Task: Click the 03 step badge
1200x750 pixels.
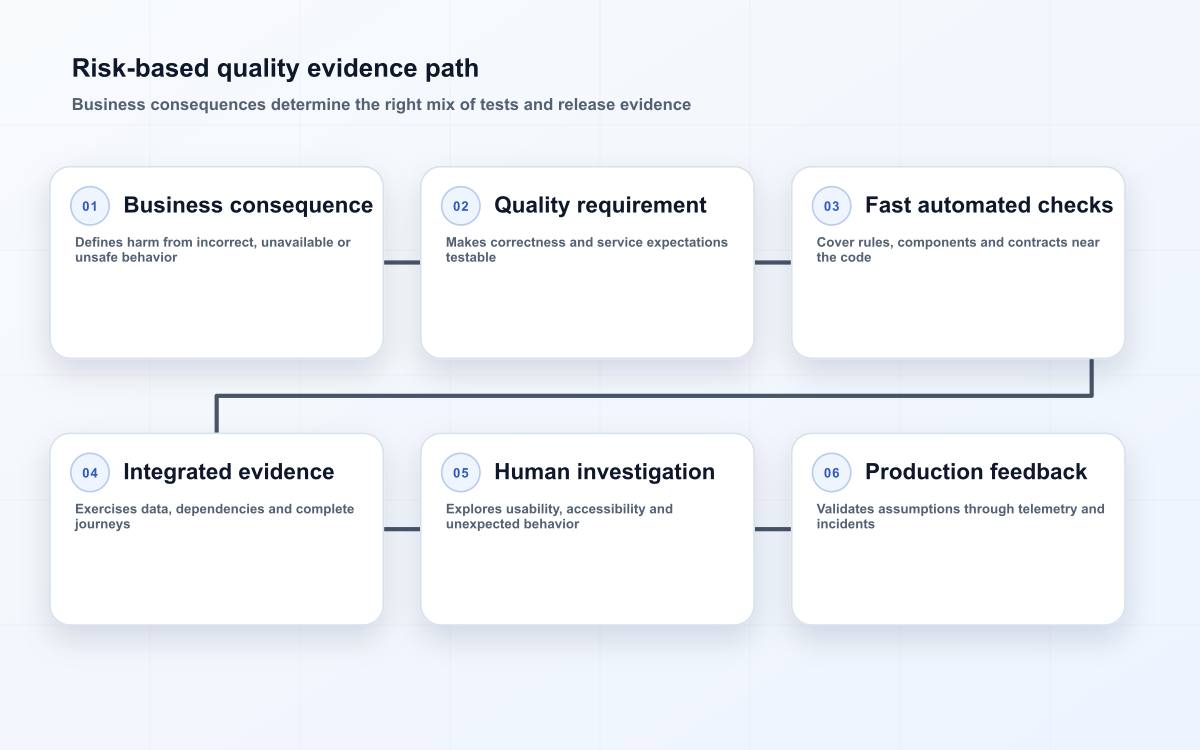Action: [832, 206]
